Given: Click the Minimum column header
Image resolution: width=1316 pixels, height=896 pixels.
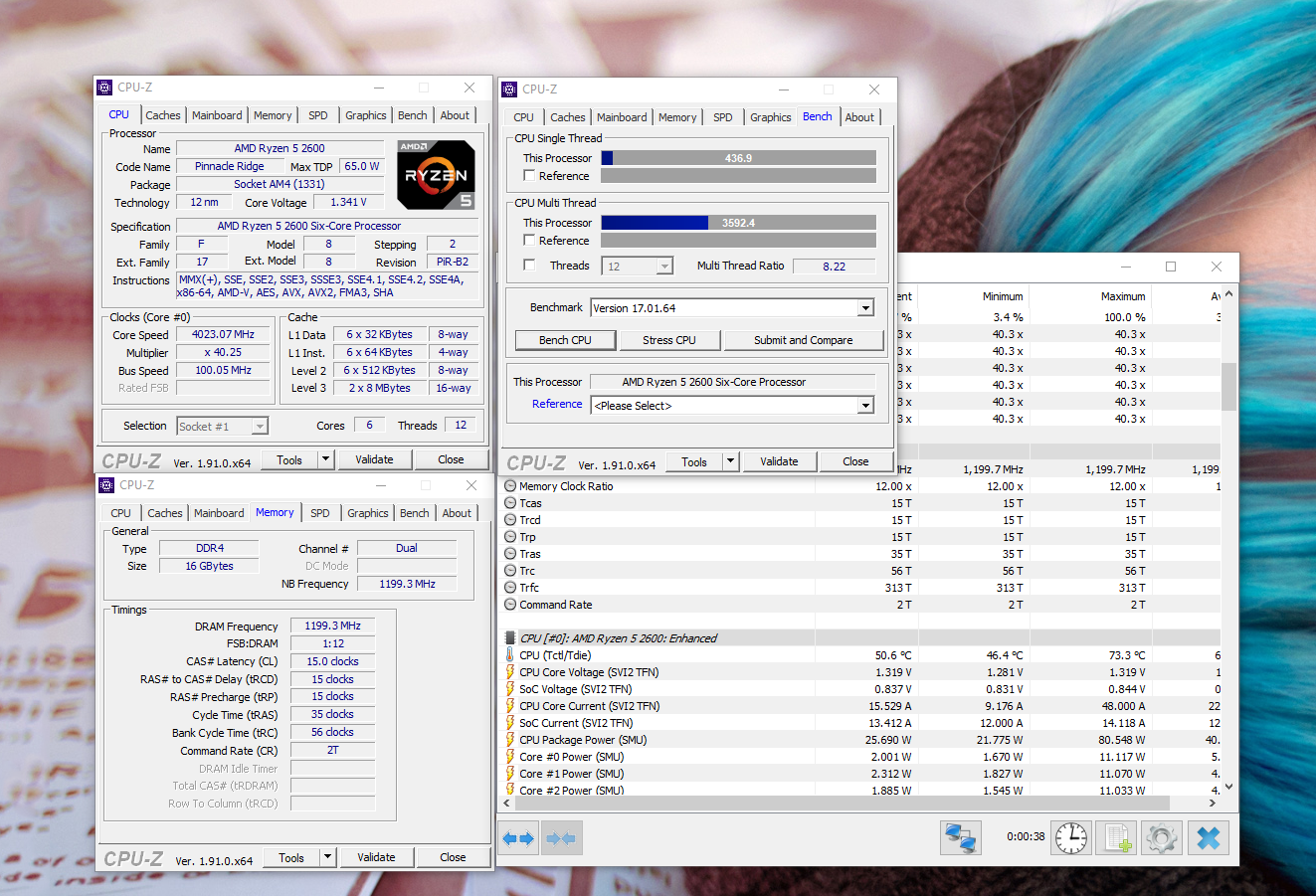Looking at the screenshot, I should [1004, 296].
